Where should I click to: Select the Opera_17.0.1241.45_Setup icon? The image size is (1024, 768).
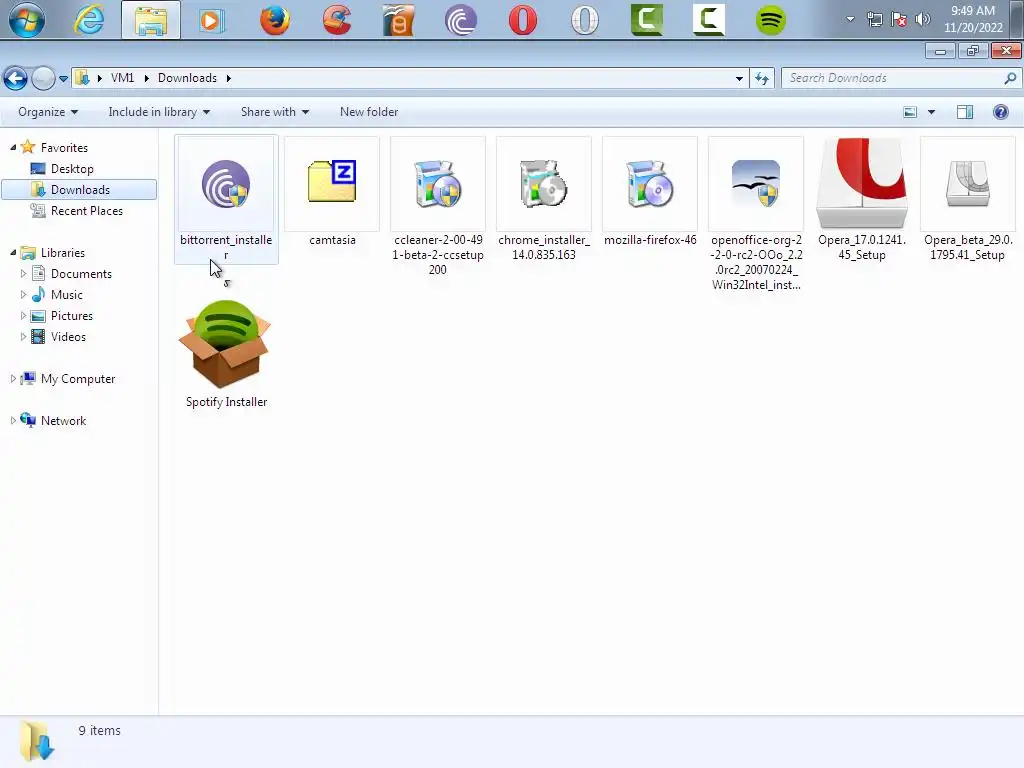pyautogui.click(x=862, y=183)
